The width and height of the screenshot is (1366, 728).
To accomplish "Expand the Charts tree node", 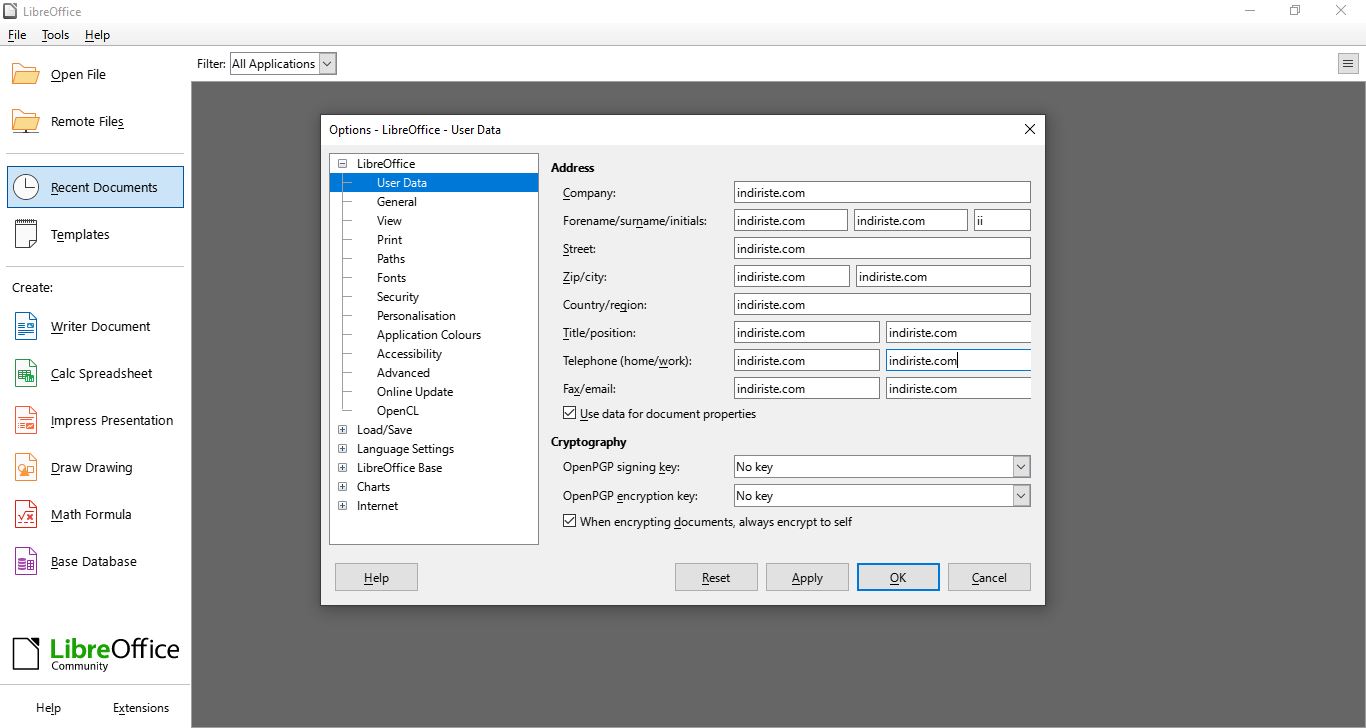I will [x=343, y=486].
